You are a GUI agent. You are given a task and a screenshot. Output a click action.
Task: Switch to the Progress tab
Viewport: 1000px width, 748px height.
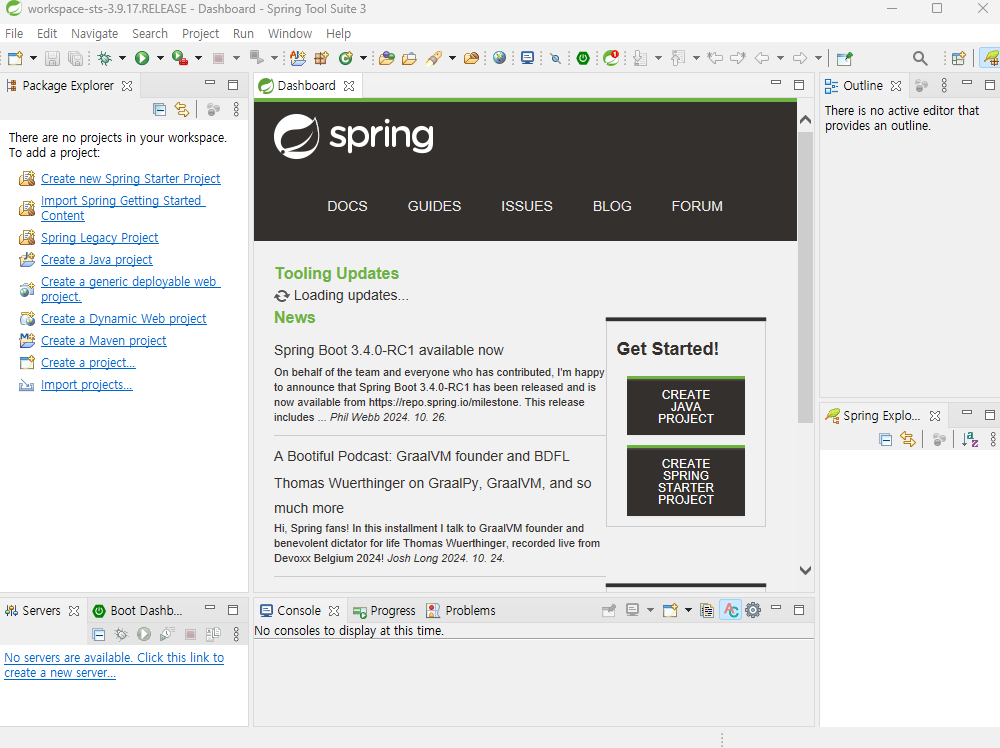point(385,611)
